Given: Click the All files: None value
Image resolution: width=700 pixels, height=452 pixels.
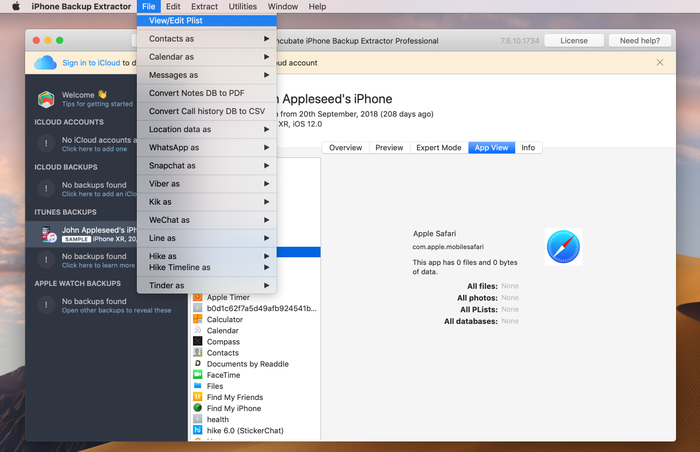Looking at the screenshot, I should click(510, 286).
